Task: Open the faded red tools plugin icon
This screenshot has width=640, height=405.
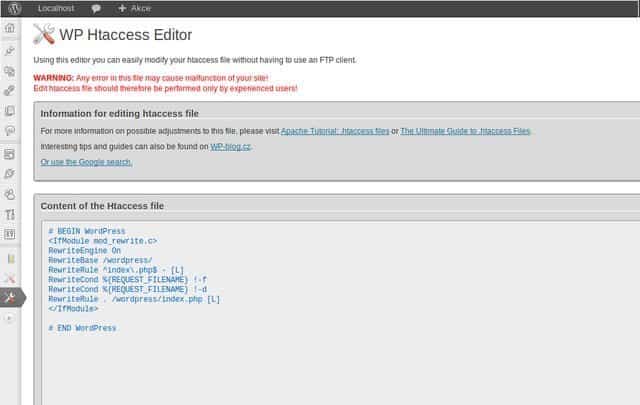Action: 10,279
